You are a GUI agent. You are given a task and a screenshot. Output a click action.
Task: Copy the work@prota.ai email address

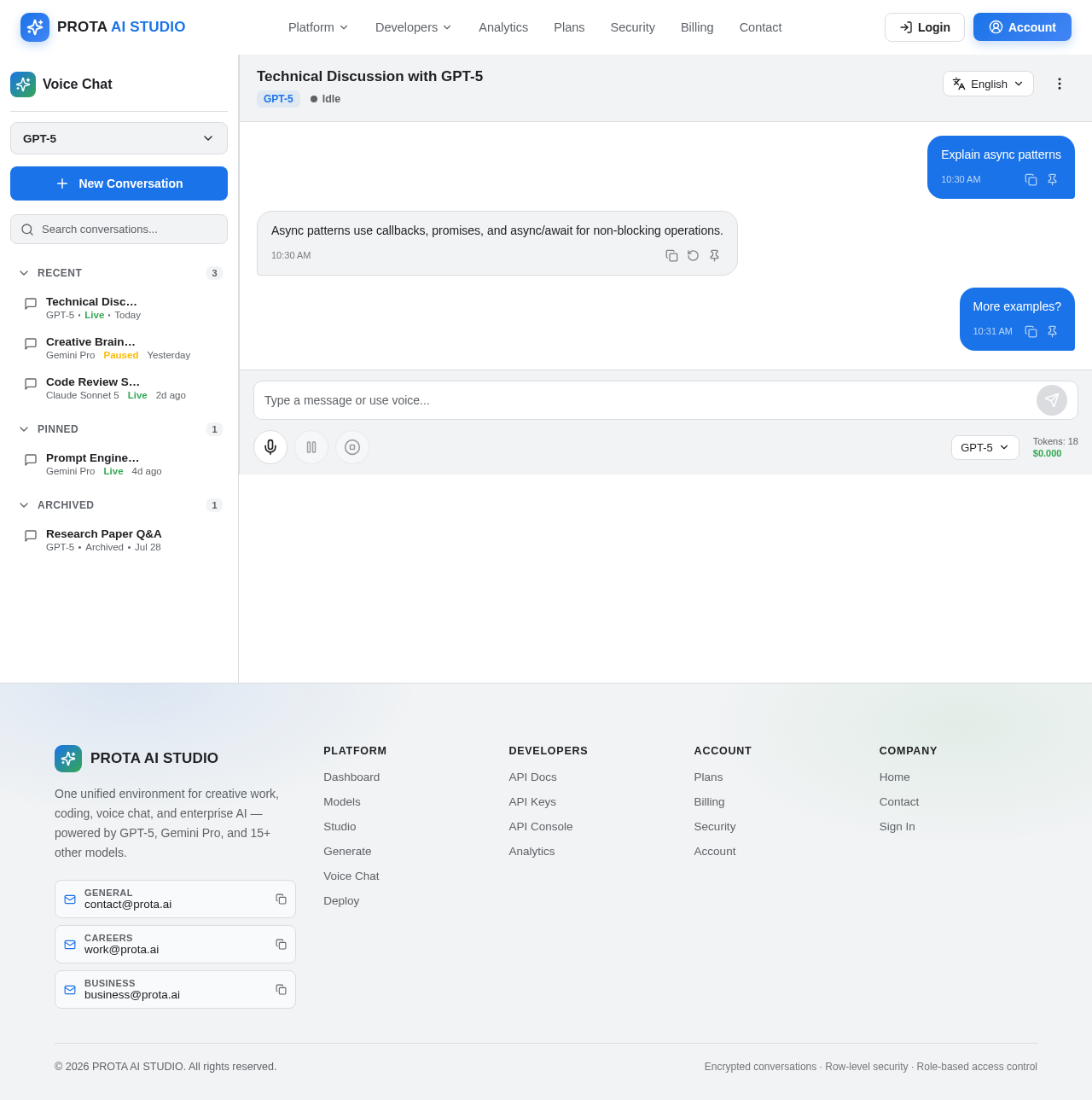[x=281, y=945]
